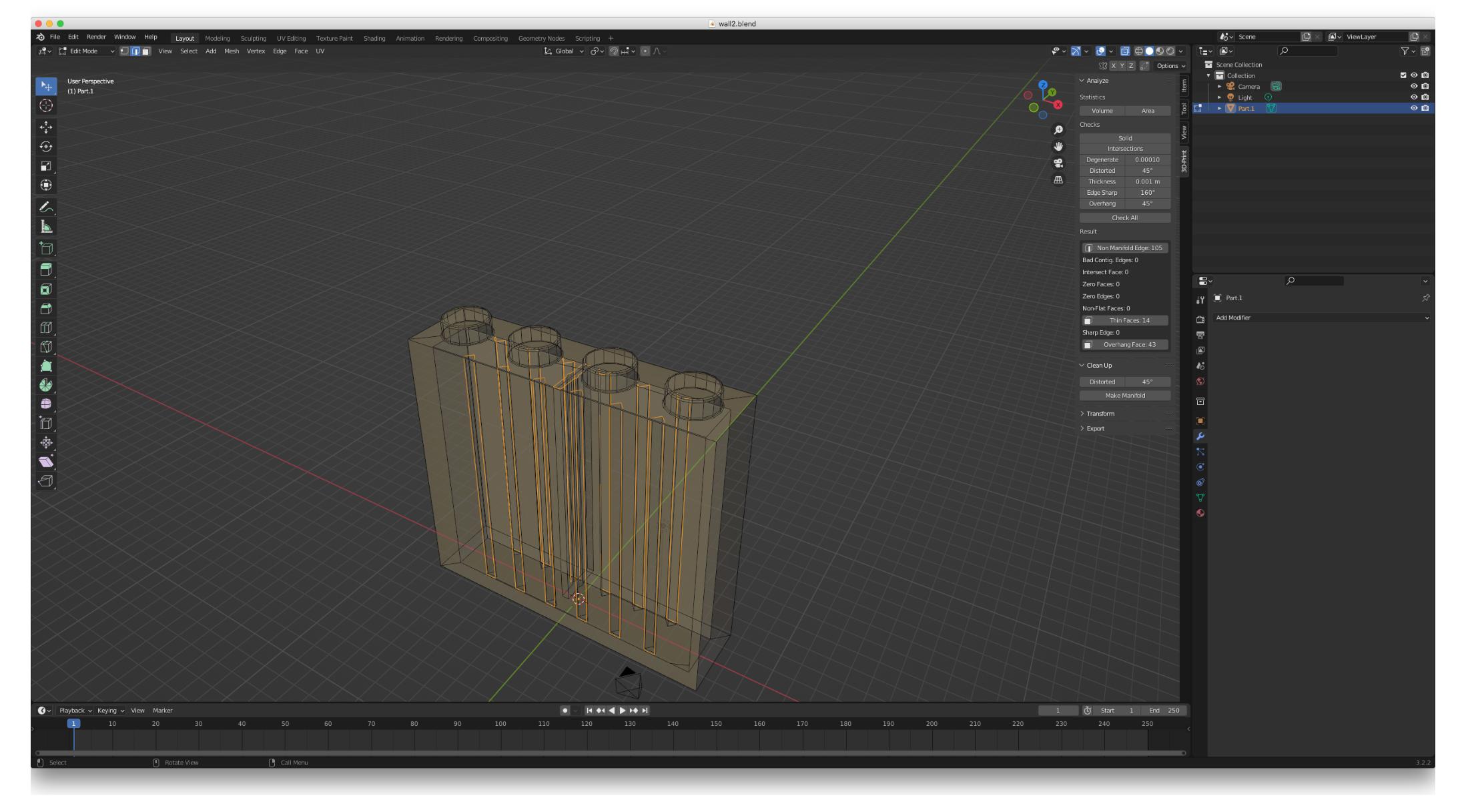The image size is (1466, 812).
Task: Play the animation in the timeline
Action: (x=623, y=711)
